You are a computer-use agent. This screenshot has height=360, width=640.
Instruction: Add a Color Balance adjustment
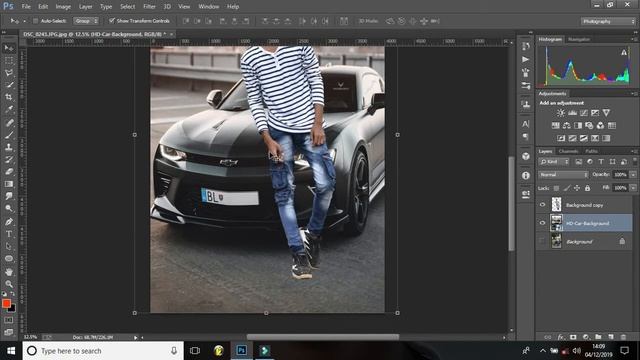[567, 125]
